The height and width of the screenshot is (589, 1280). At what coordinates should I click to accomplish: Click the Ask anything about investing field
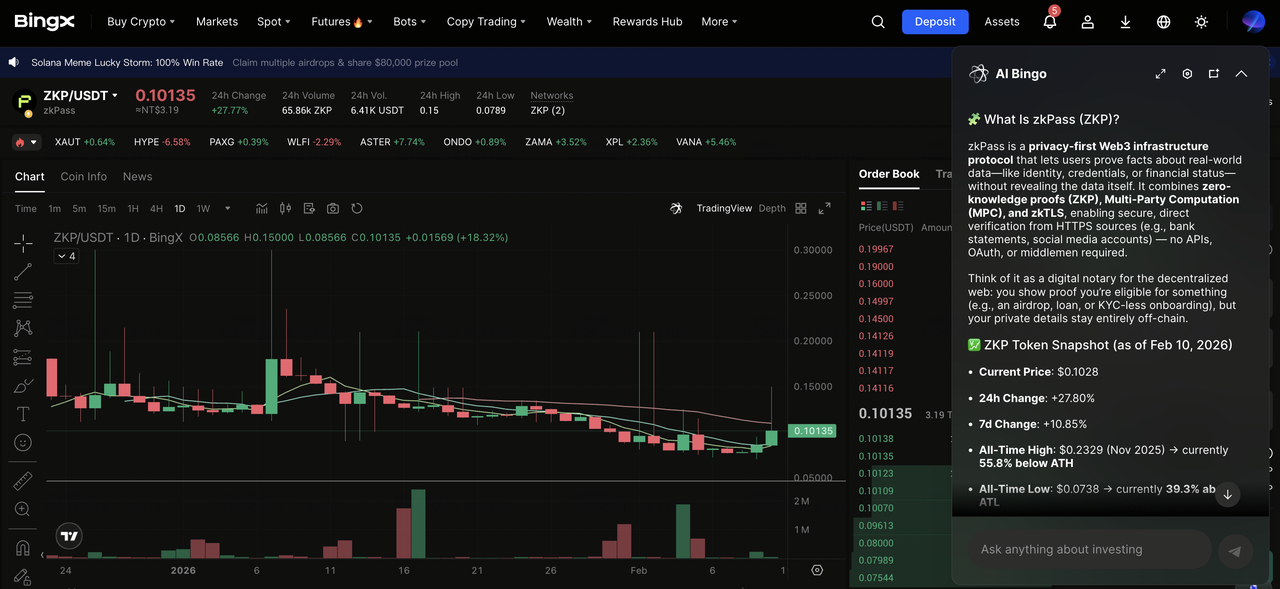coord(1088,549)
